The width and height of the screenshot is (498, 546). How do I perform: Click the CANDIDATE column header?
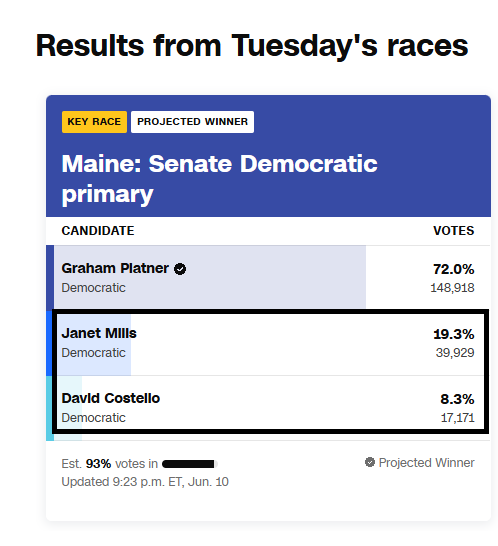point(98,231)
